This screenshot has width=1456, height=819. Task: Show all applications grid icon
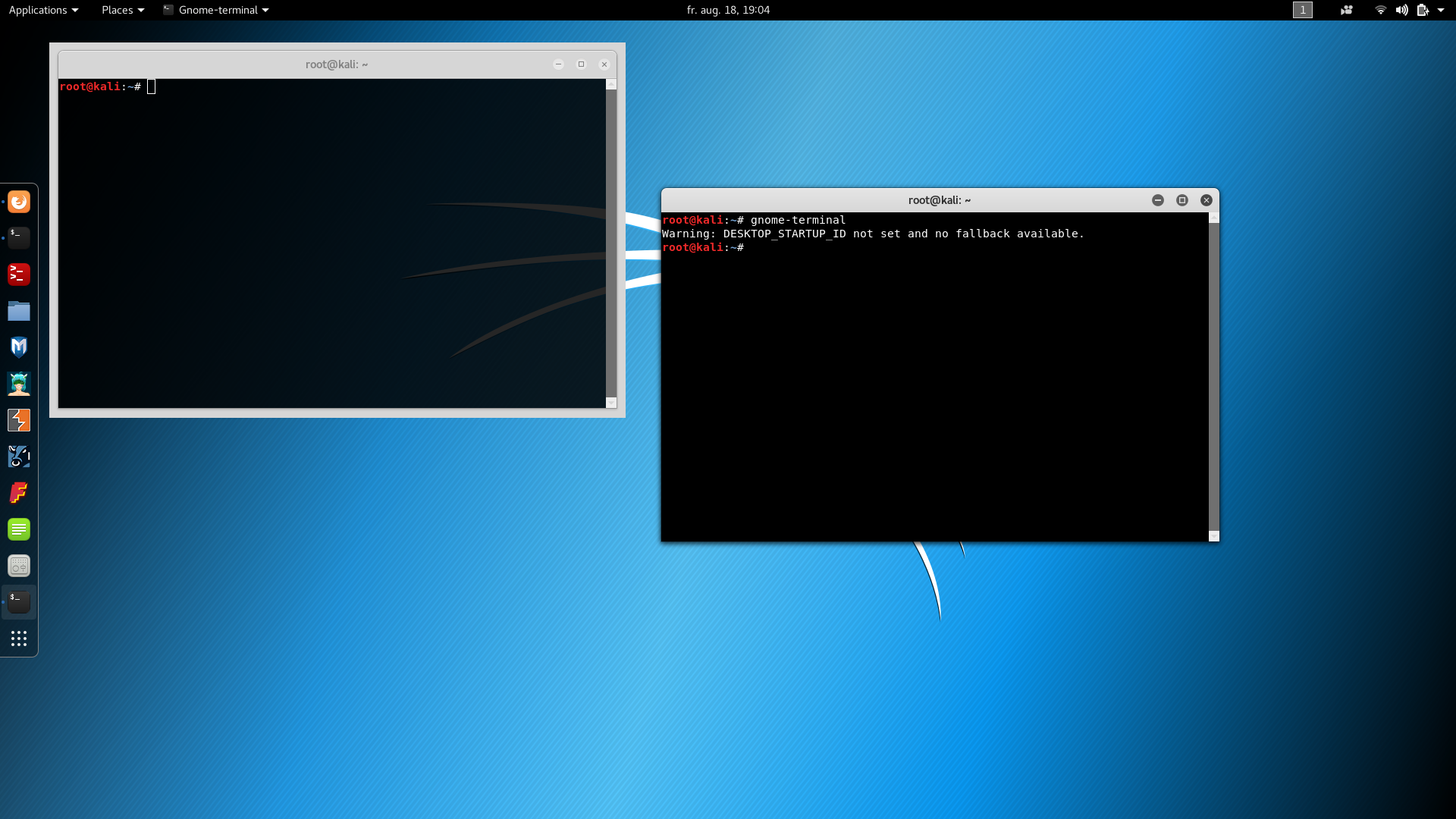pos(19,639)
